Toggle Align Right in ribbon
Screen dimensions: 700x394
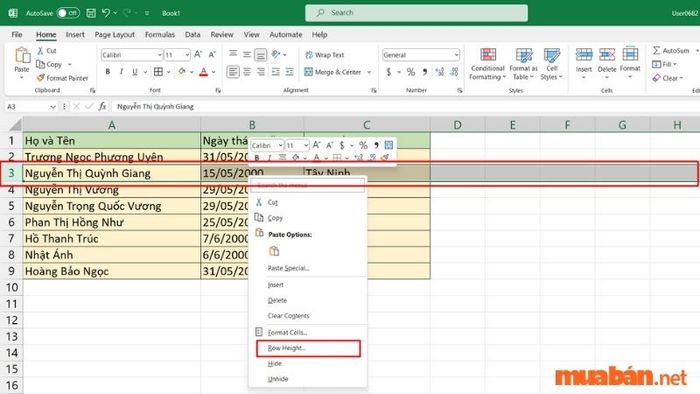click(x=261, y=71)
